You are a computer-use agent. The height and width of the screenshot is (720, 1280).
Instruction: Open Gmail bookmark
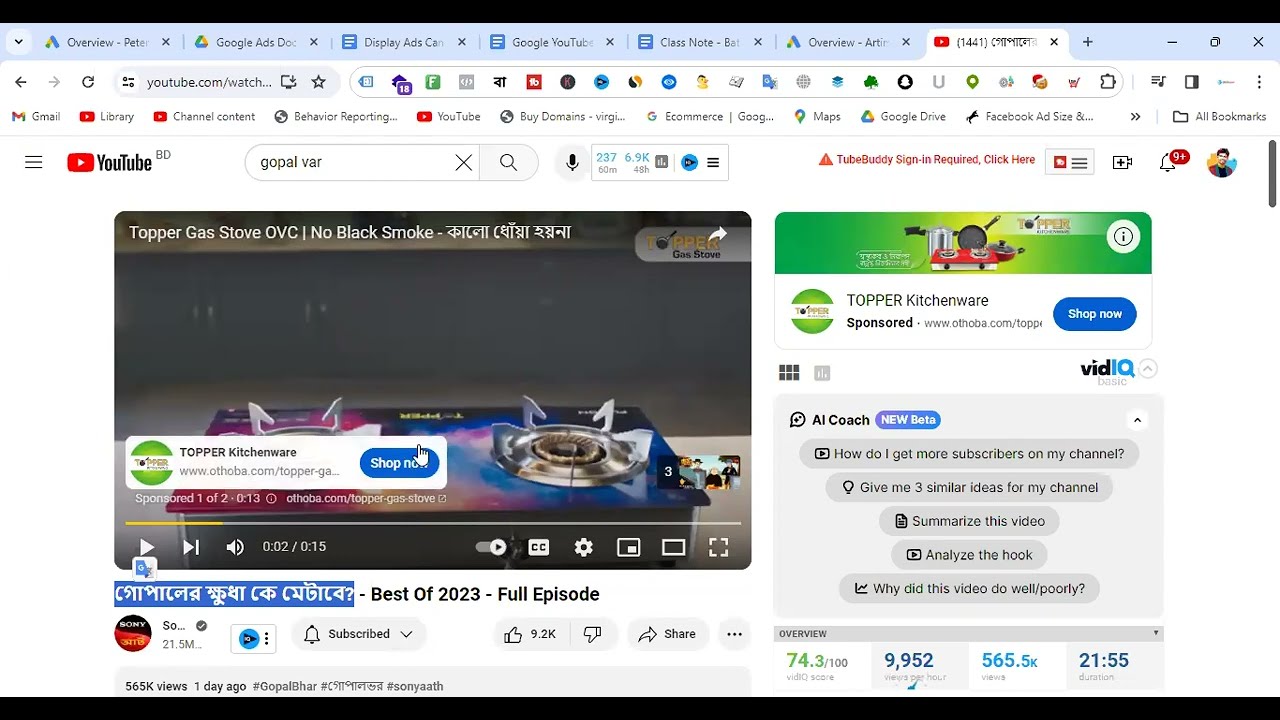click(36, 116)
